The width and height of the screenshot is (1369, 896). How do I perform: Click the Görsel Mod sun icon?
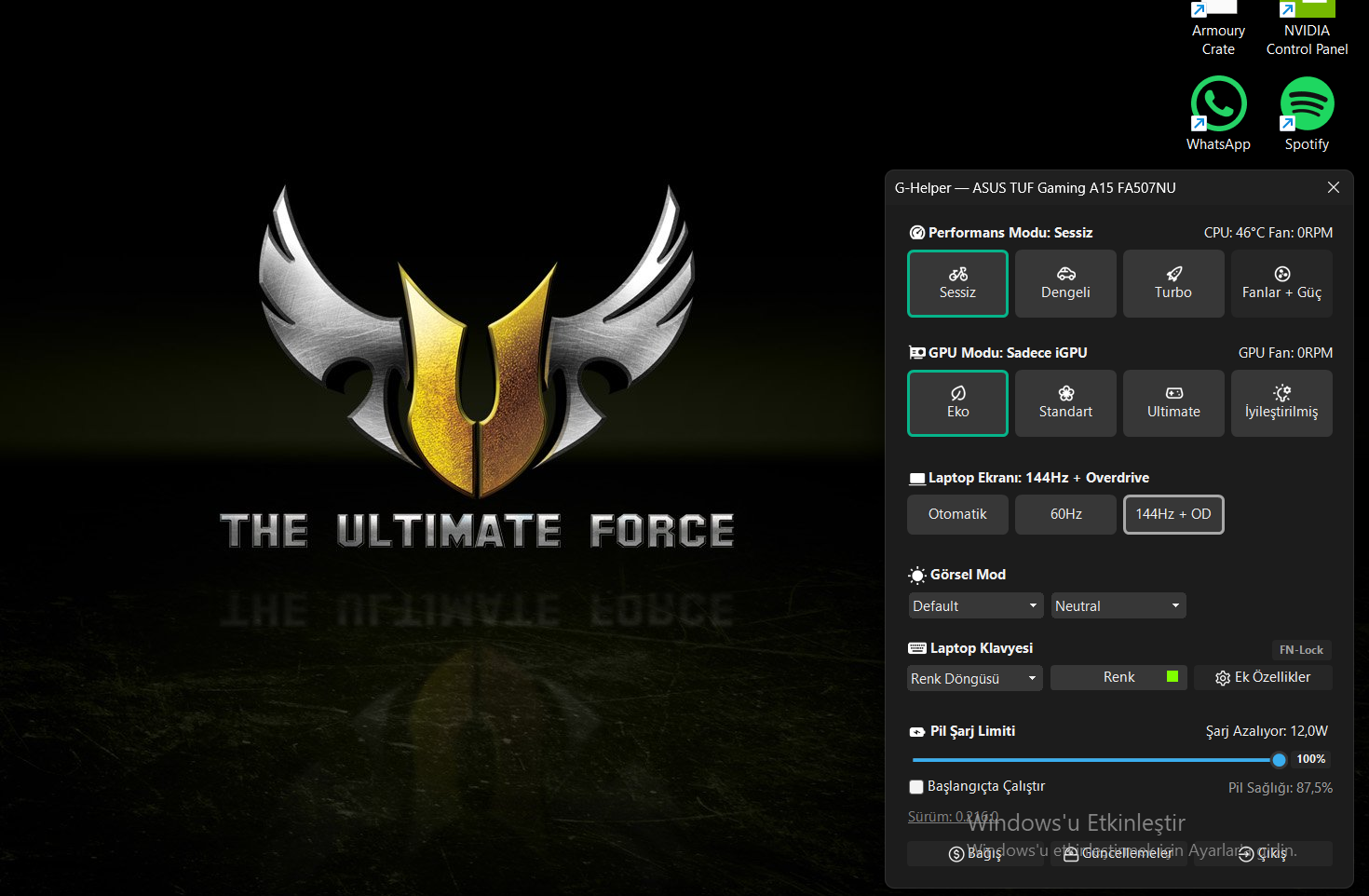(917, 576)
